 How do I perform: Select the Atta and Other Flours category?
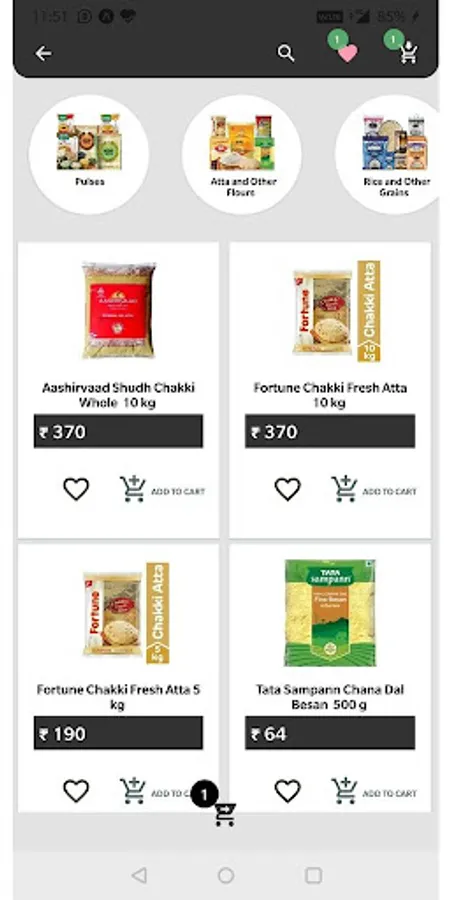(x=242, y=154)
